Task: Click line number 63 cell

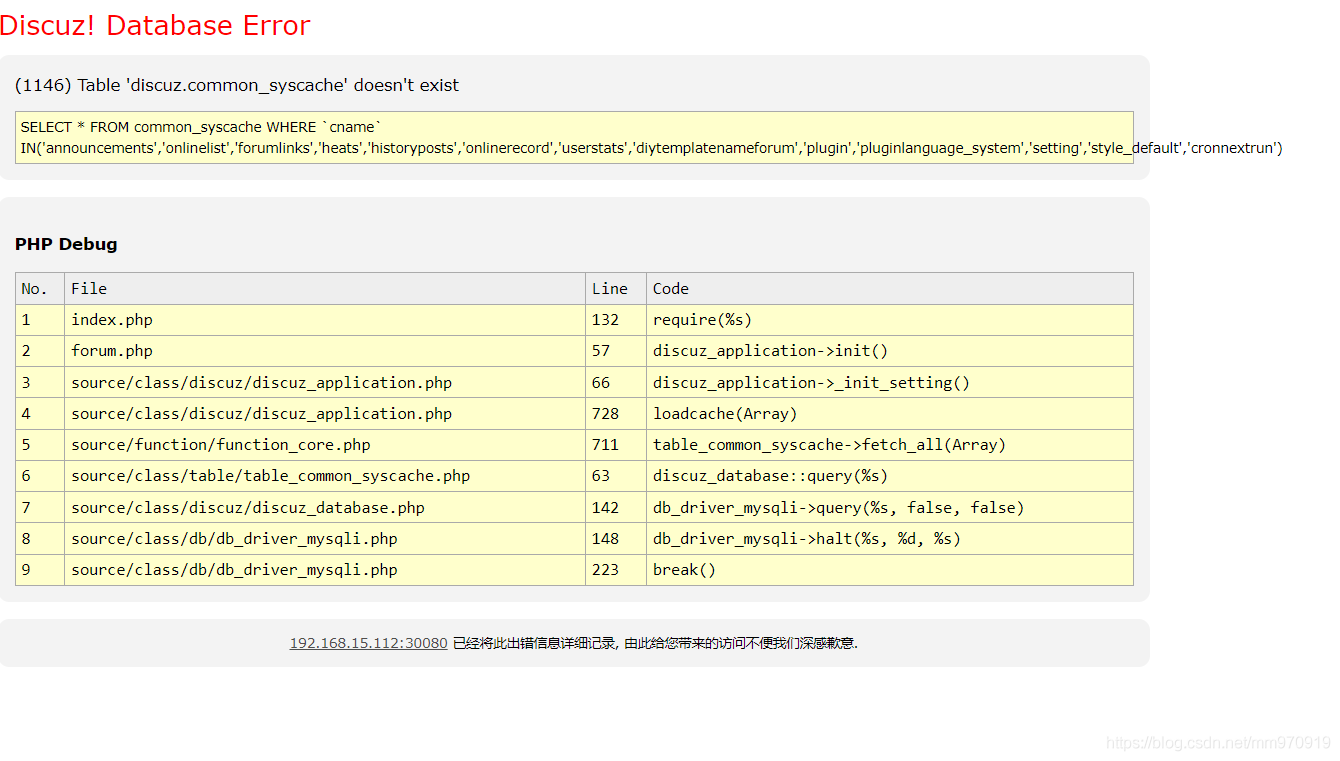Action: click(616, 476)
